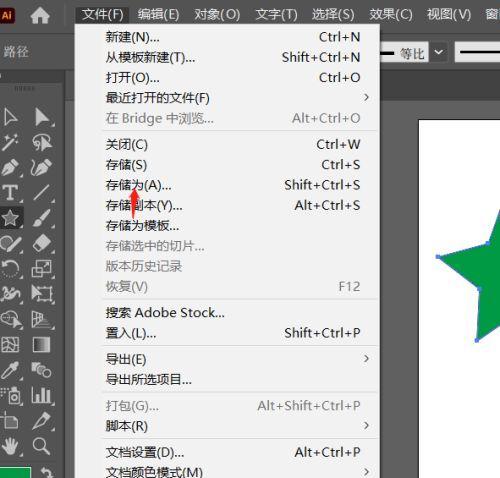Select the Pen tool
Viewport: 500px width, 478px height.
coord(10,168)
